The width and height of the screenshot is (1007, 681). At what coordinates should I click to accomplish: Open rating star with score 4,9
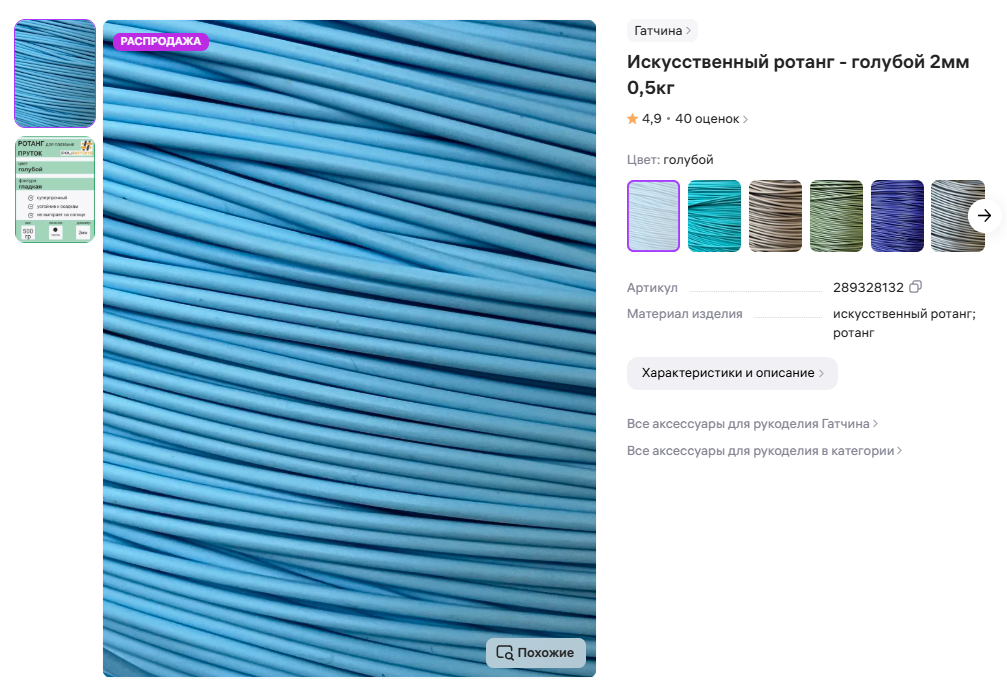pyautogui.click(x=633, y=119)
